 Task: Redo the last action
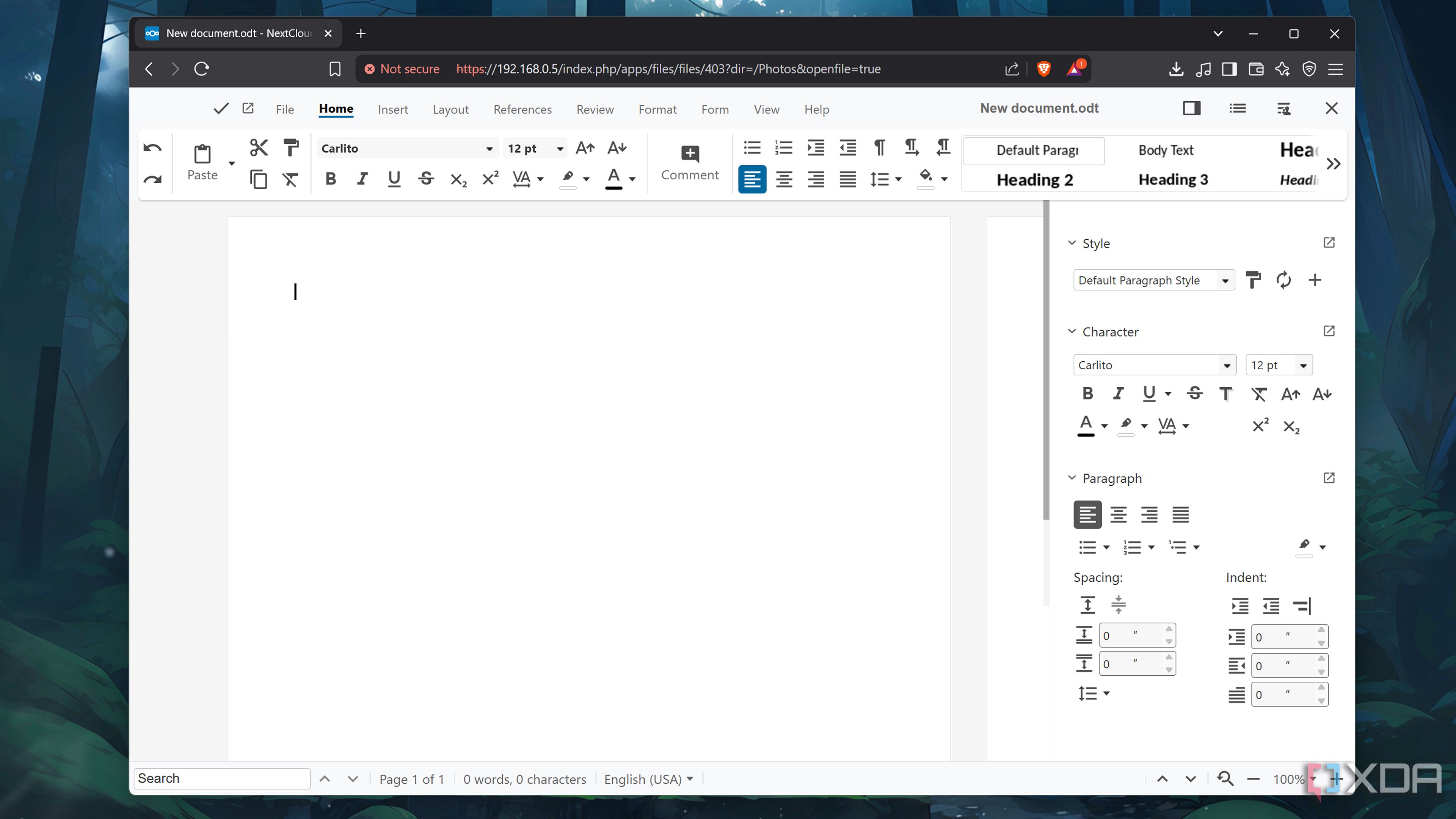[x=152, y=180]
